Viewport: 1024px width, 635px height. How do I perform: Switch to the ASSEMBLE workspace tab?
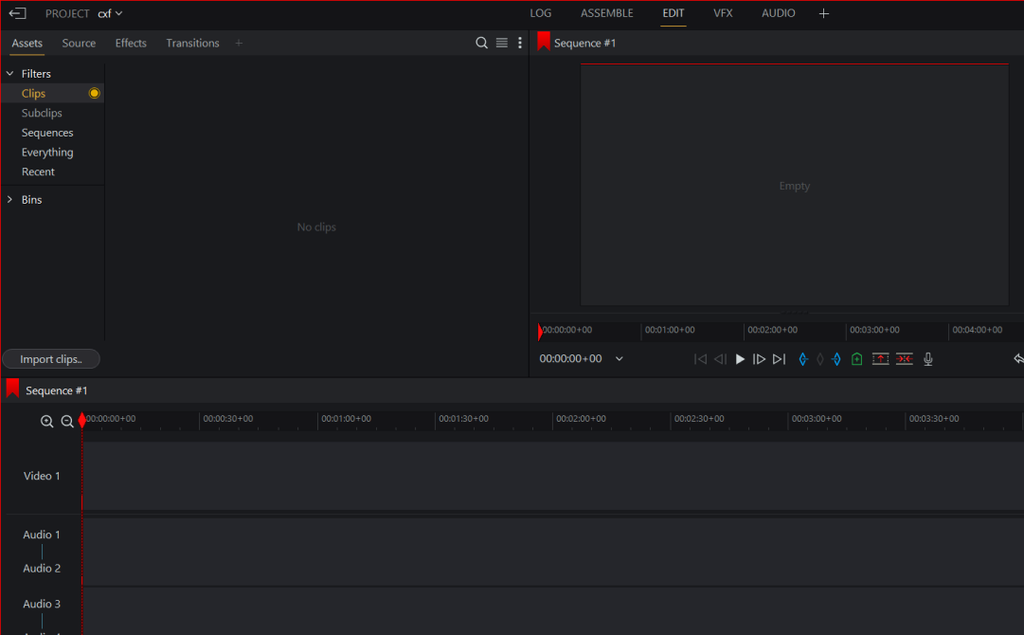(x=607, y=13)
